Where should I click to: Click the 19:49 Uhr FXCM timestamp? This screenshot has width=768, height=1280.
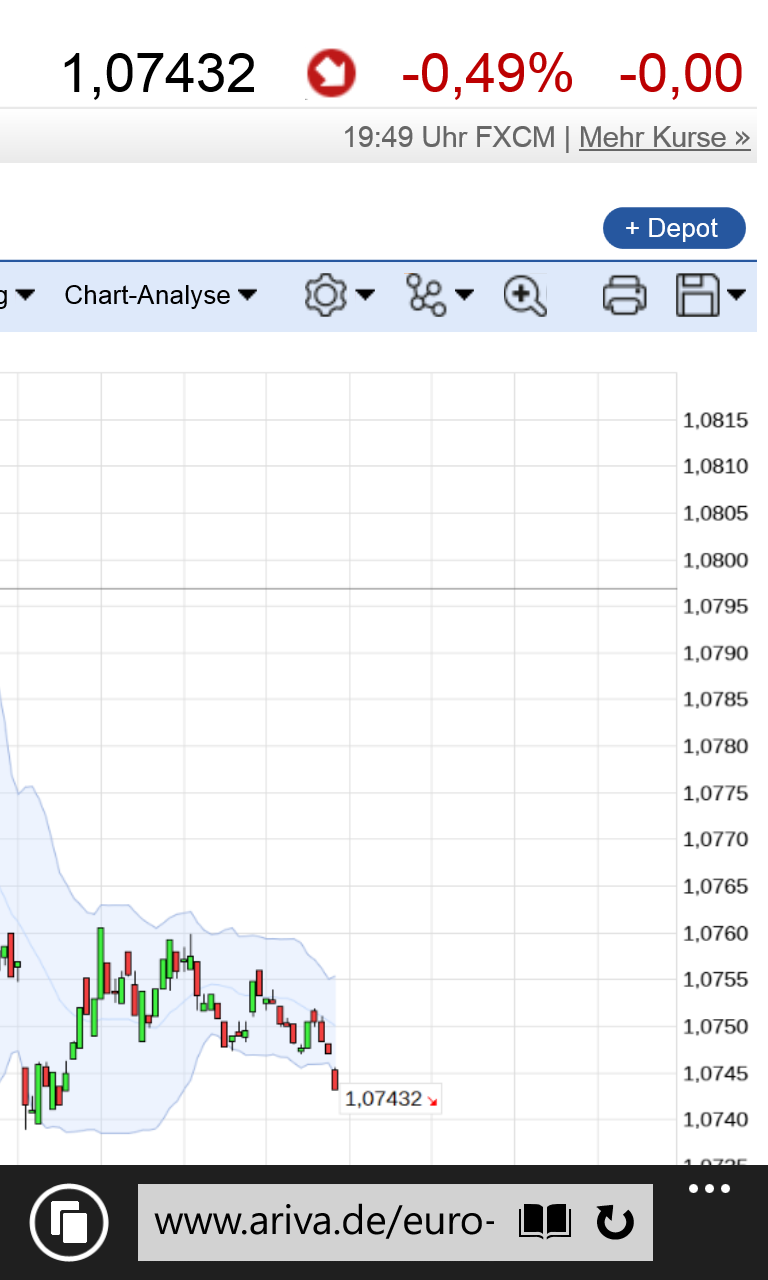[449, 137]
